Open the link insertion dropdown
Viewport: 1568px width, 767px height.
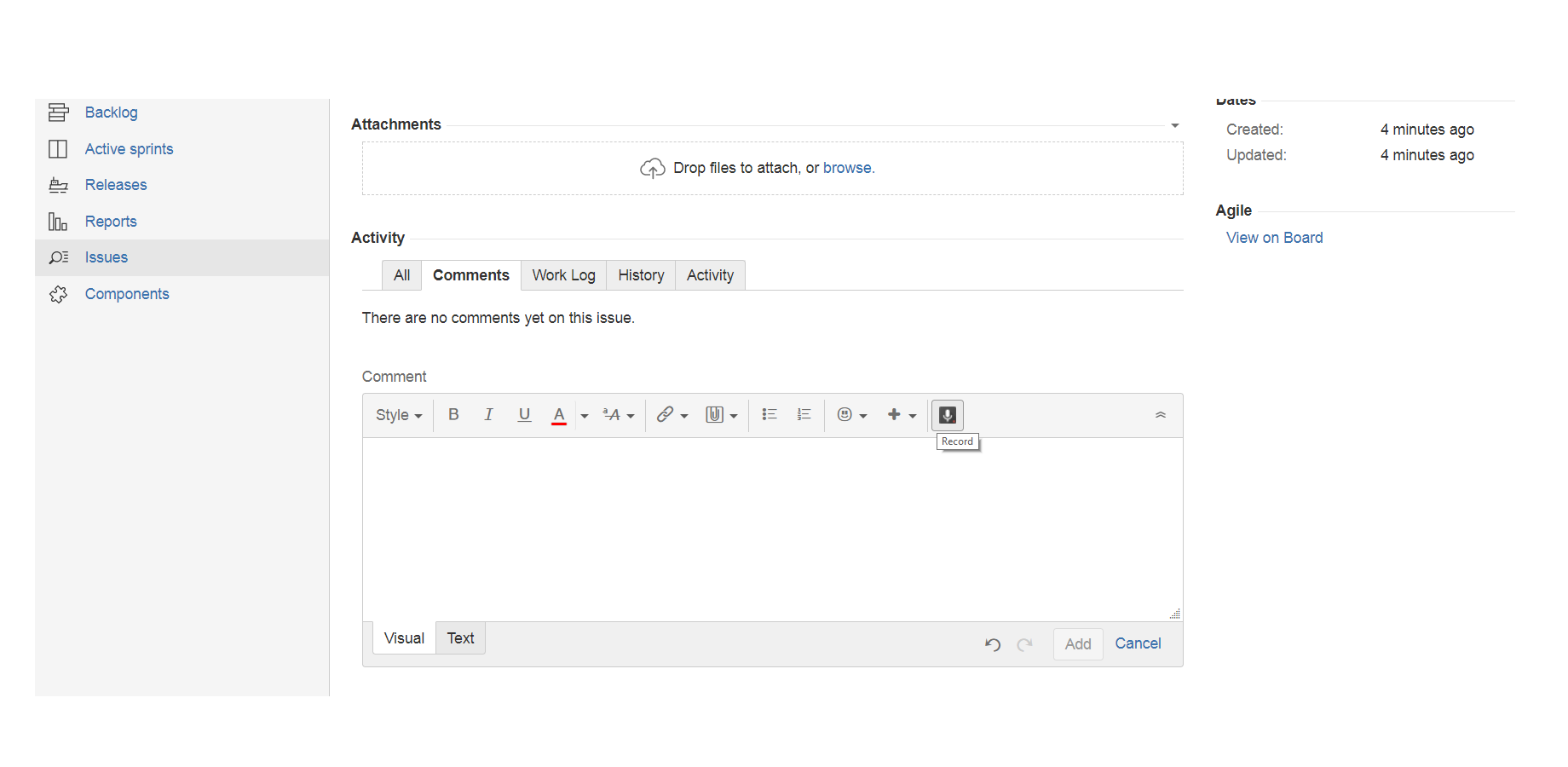tap(672, 415)
